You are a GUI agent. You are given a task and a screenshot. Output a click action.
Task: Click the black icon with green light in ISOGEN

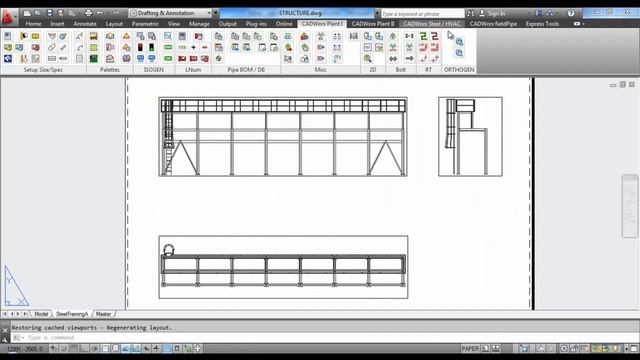(x=151, y=47)
